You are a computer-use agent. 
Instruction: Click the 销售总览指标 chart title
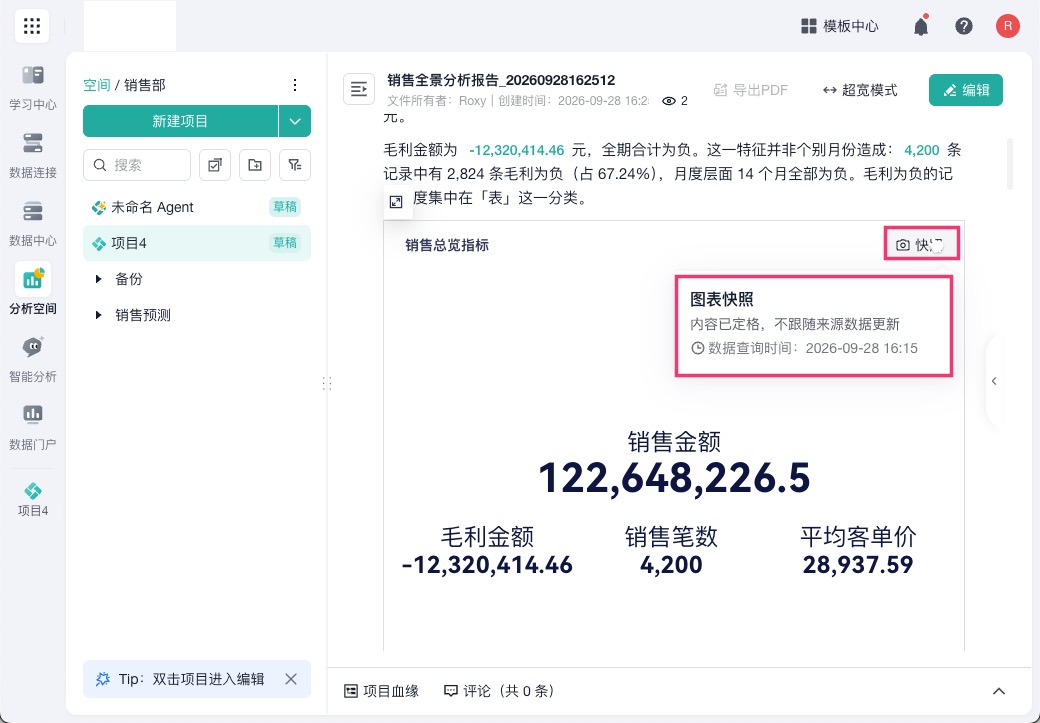(447, 245)
